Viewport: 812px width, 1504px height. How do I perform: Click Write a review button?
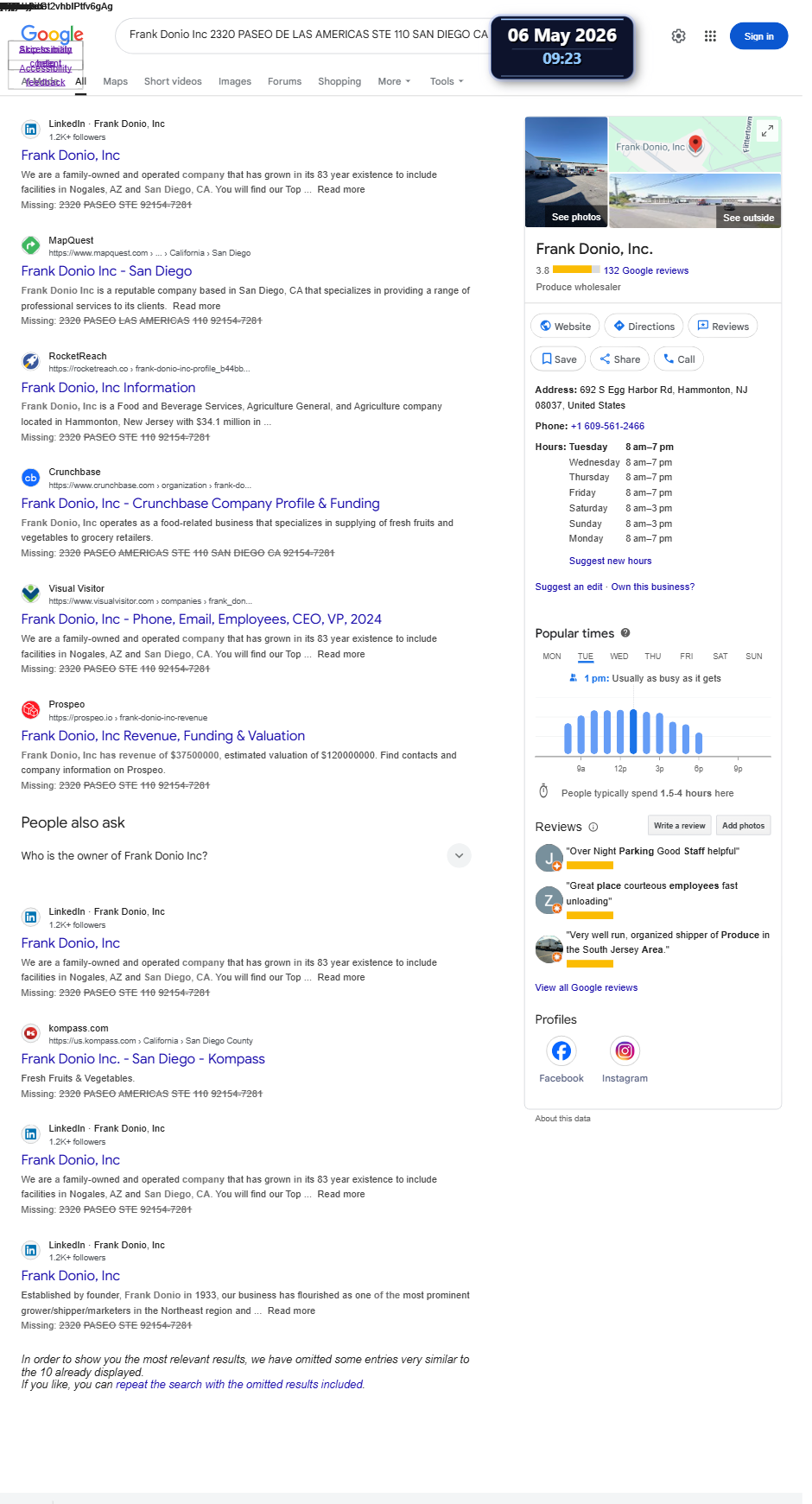[680, 826]
